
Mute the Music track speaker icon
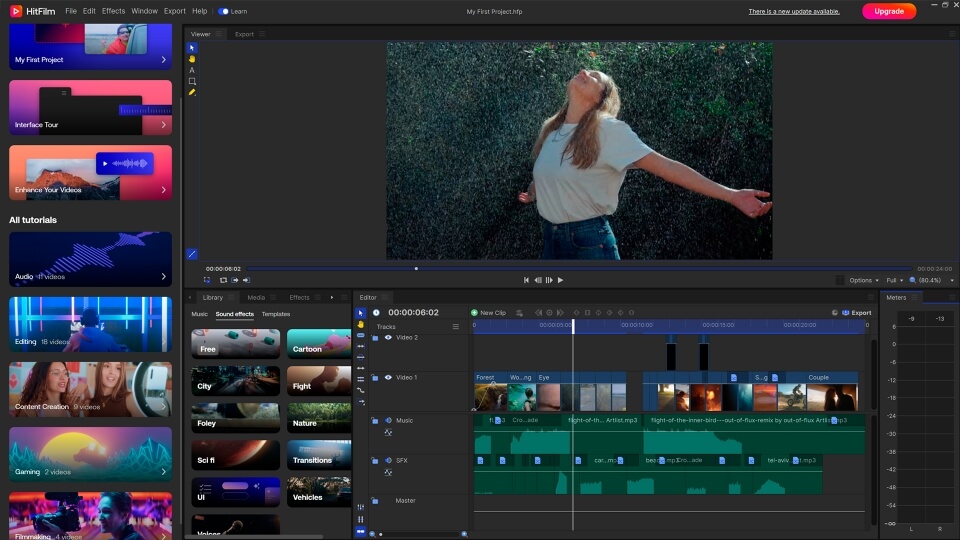pyautogui.click(x=388, y=420)
